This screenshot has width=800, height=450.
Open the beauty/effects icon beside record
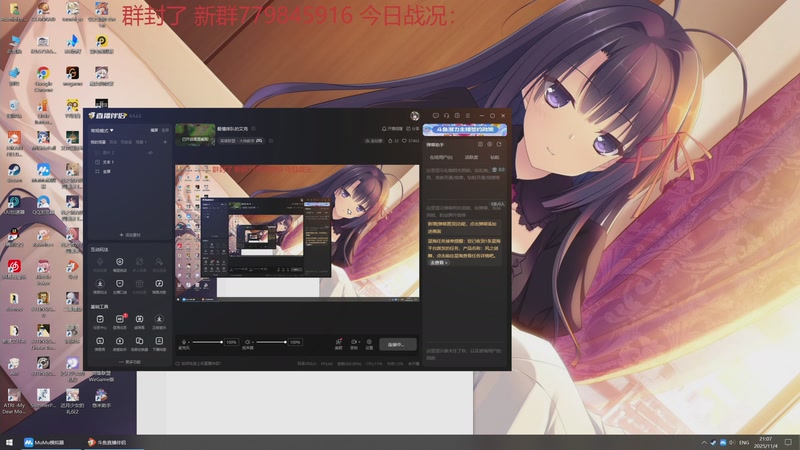pos(338,343)
